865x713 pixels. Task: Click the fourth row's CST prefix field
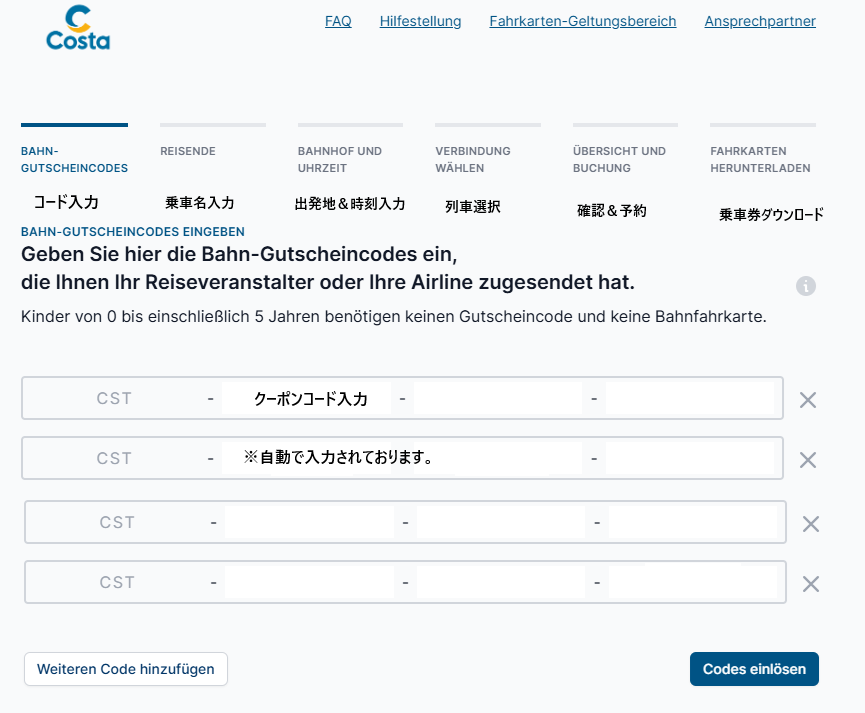coord(117,582)
